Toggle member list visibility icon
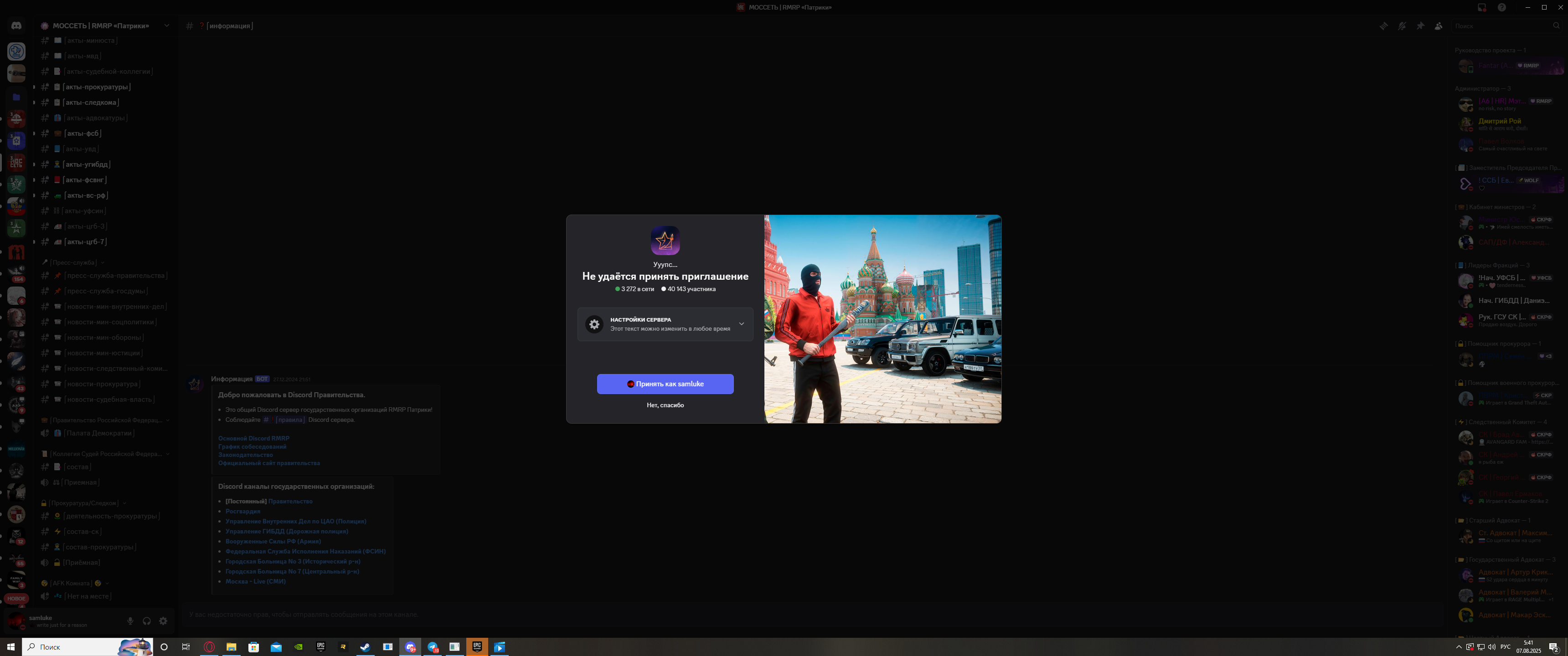Viewport: 1568px width, 656px height. tap(1439, 26)
